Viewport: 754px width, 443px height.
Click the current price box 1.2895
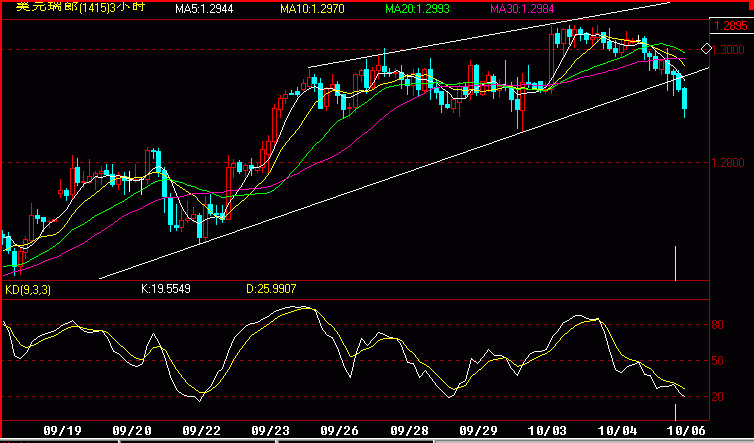731,26
